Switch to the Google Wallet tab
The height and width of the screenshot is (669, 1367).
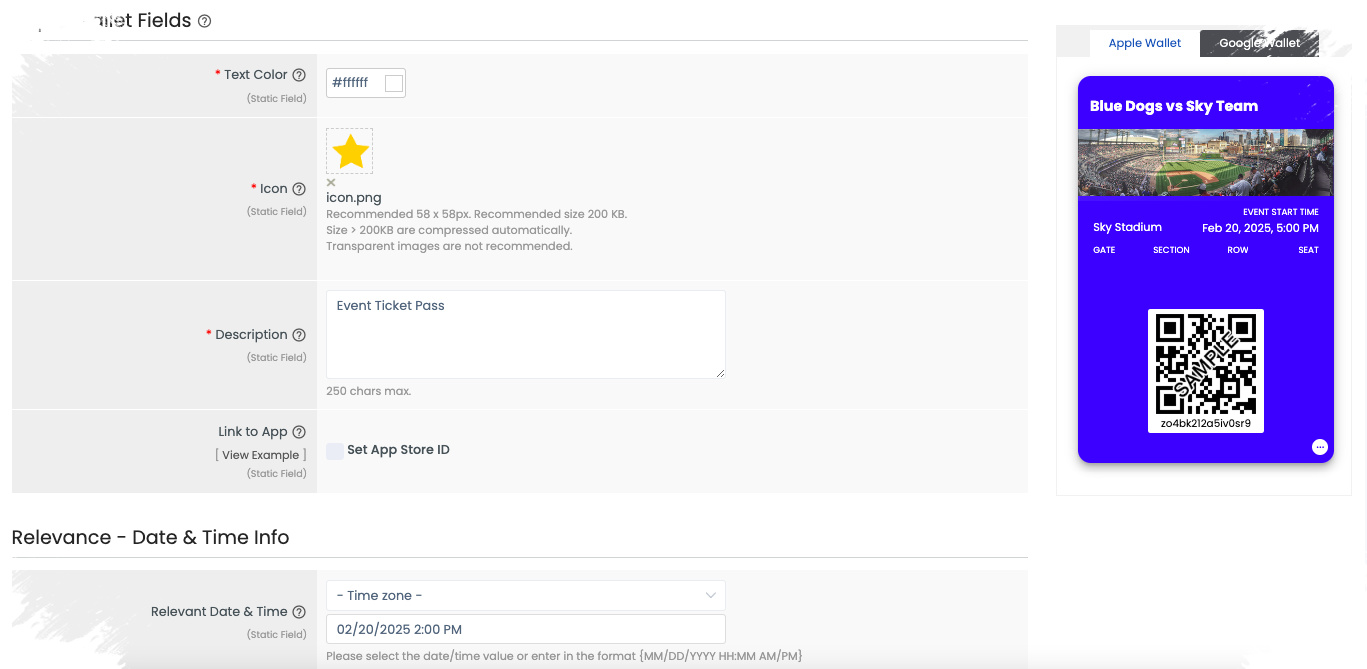tap(1260, 43)
